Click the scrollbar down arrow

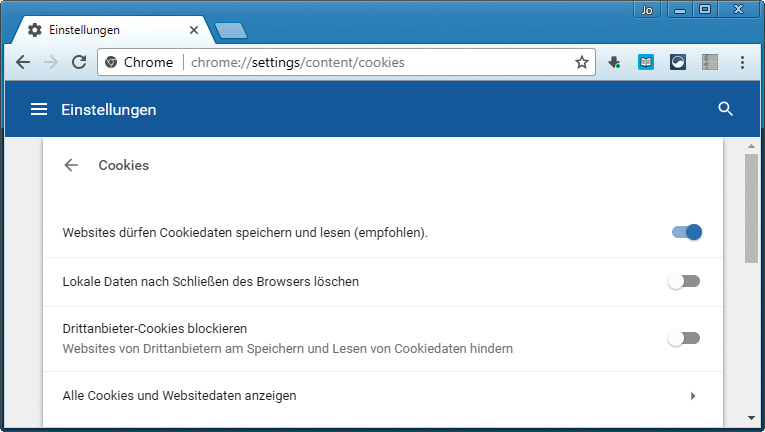click(x=751, y=417)
